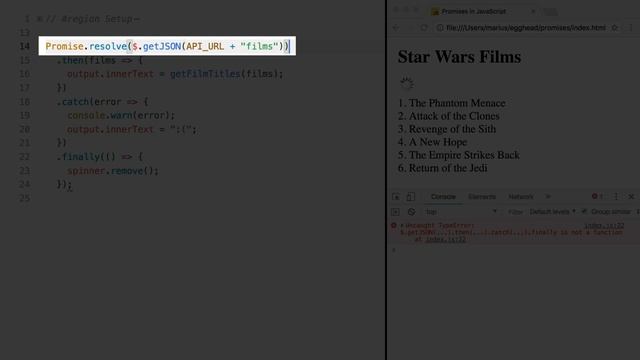This screenshot has height=360, width=640.
Task: Clear the console icon
Action: (x=411, y=212)
